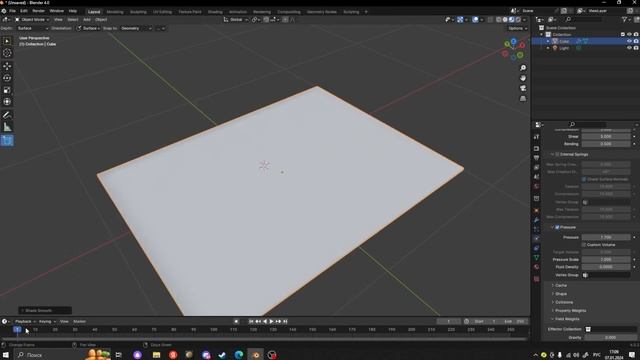Hide the Light in viewport via eye icon
The width and height of the screenshot is (640, 360).
pyautogui.click(x=629, y=48)
